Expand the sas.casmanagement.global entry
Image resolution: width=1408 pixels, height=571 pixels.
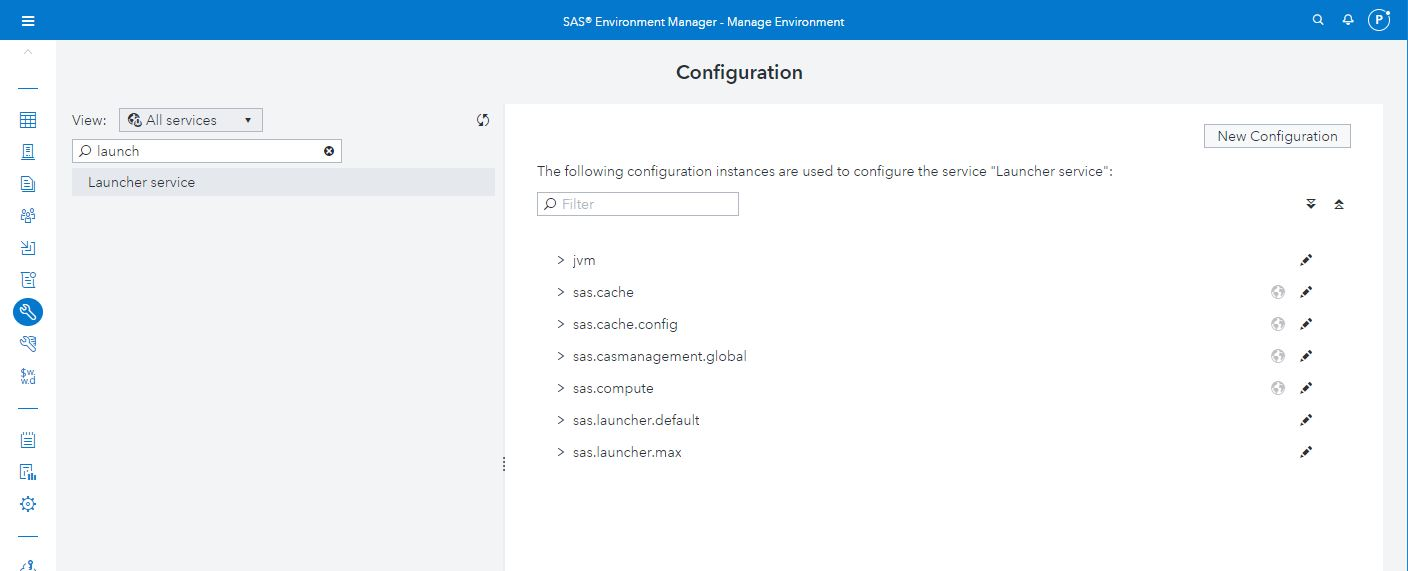561,356
